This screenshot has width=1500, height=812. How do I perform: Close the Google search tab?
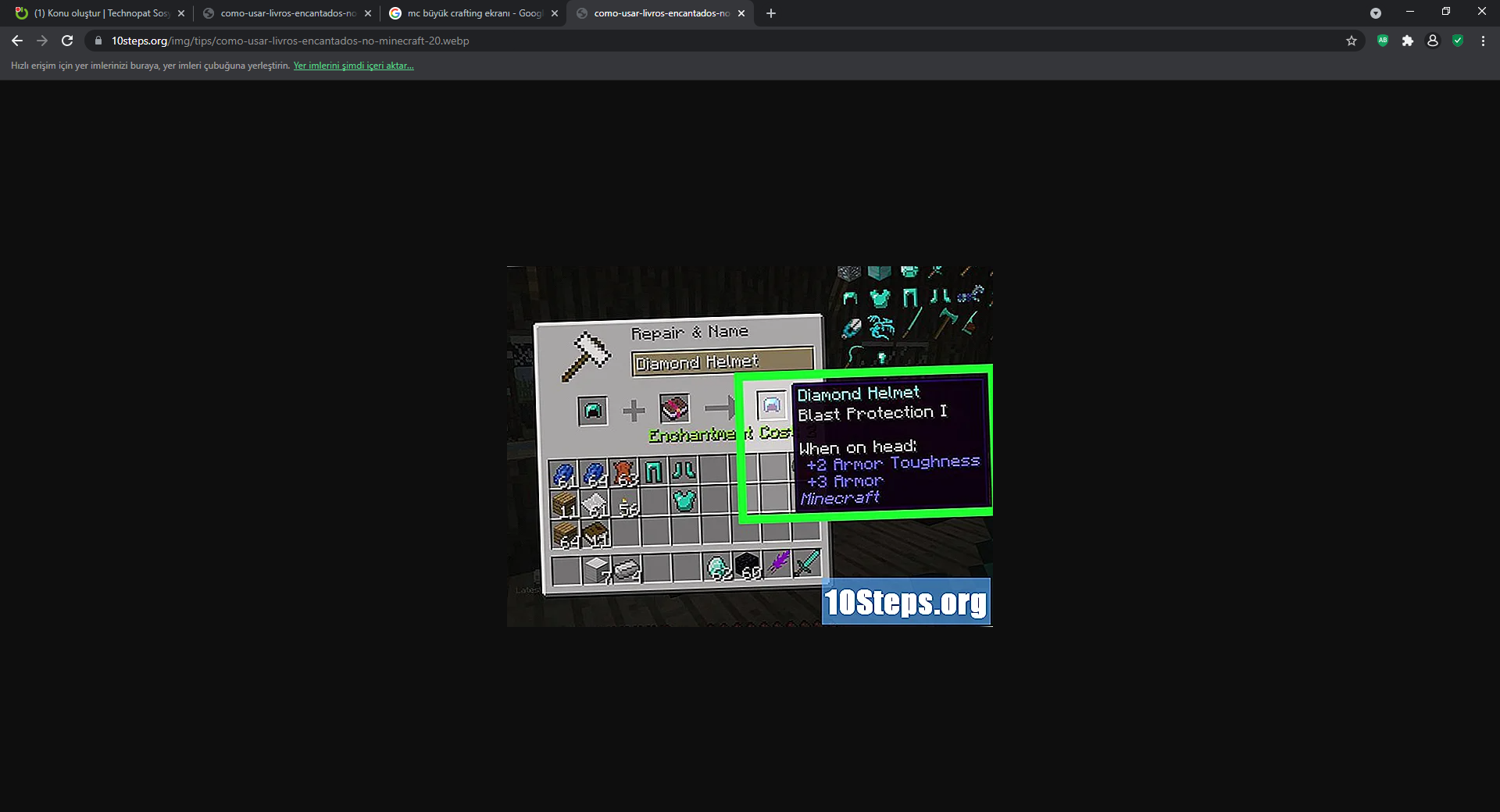tap(555, 13)
